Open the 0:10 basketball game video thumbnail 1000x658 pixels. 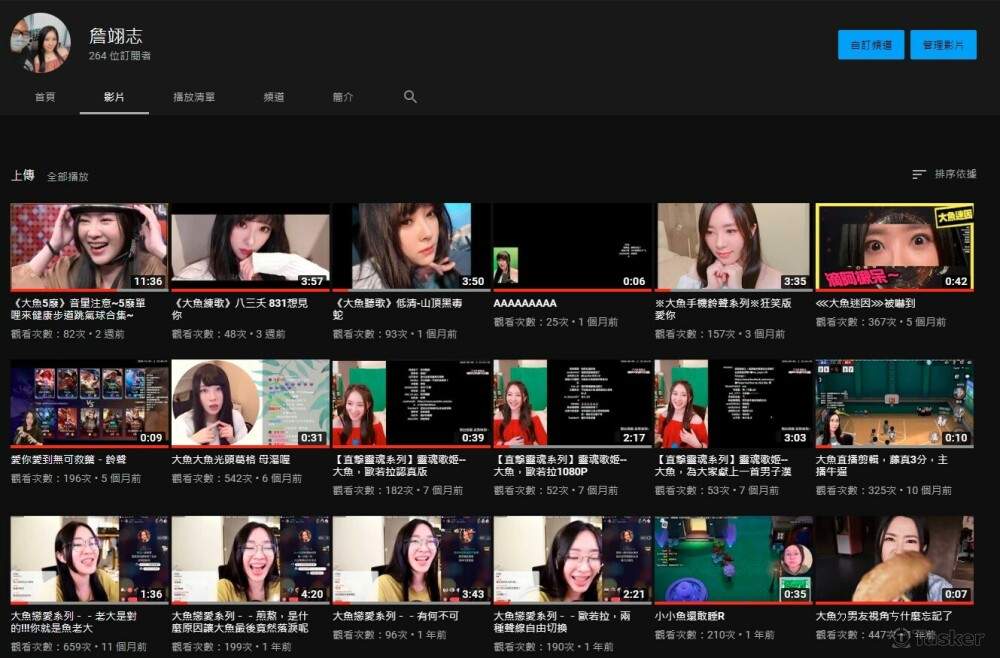click(894, 403)
